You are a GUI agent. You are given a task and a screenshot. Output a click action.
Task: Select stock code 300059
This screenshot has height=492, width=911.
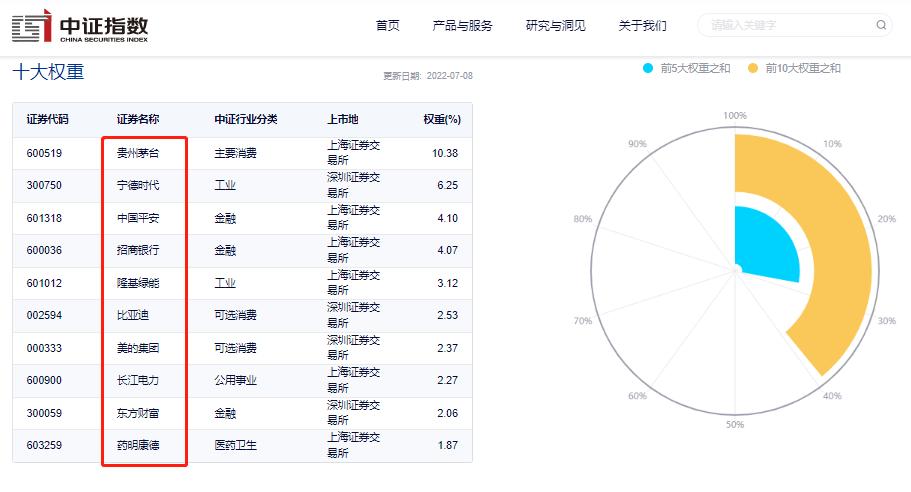[44, 414]
